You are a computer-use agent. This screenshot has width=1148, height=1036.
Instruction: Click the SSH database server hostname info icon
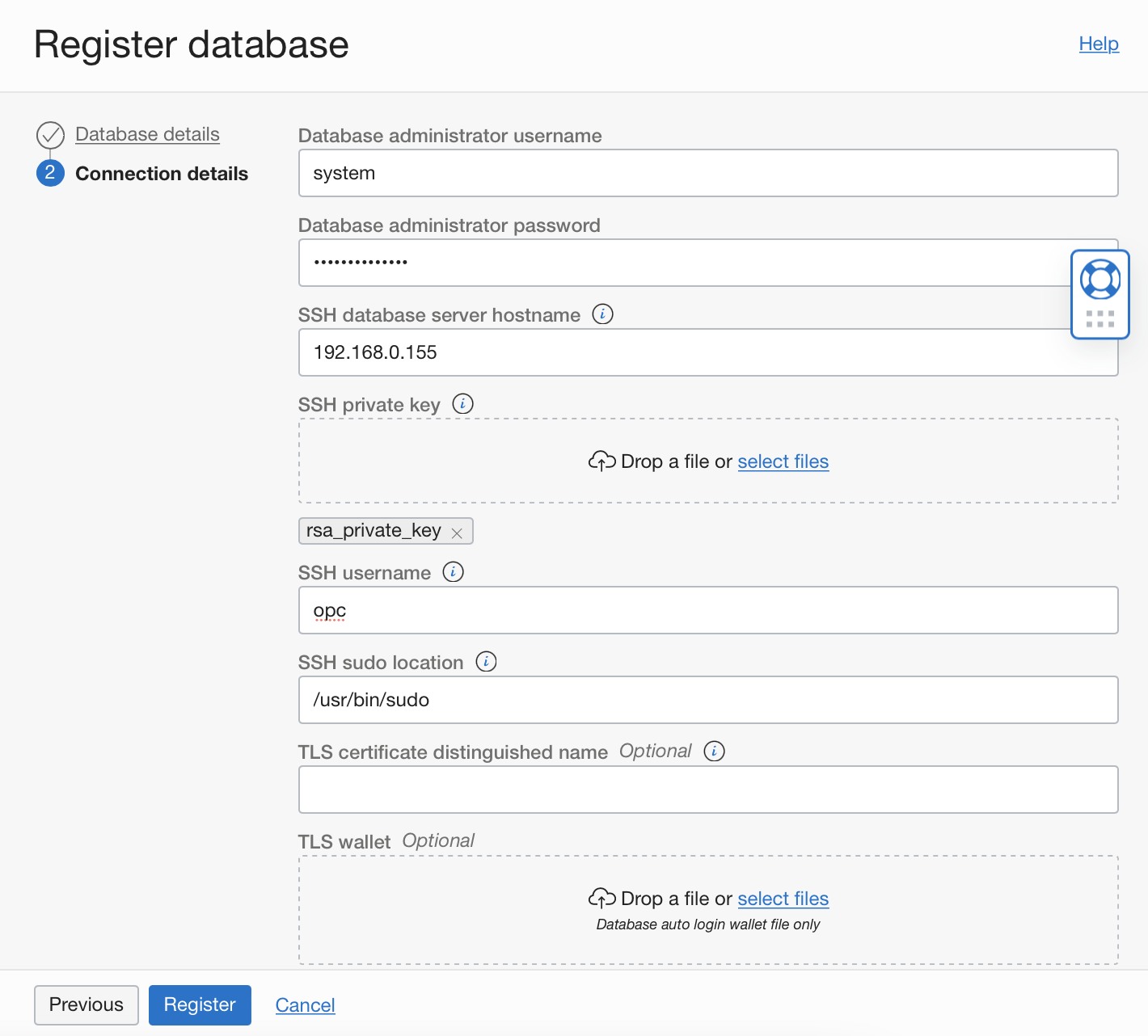point(602,314)
